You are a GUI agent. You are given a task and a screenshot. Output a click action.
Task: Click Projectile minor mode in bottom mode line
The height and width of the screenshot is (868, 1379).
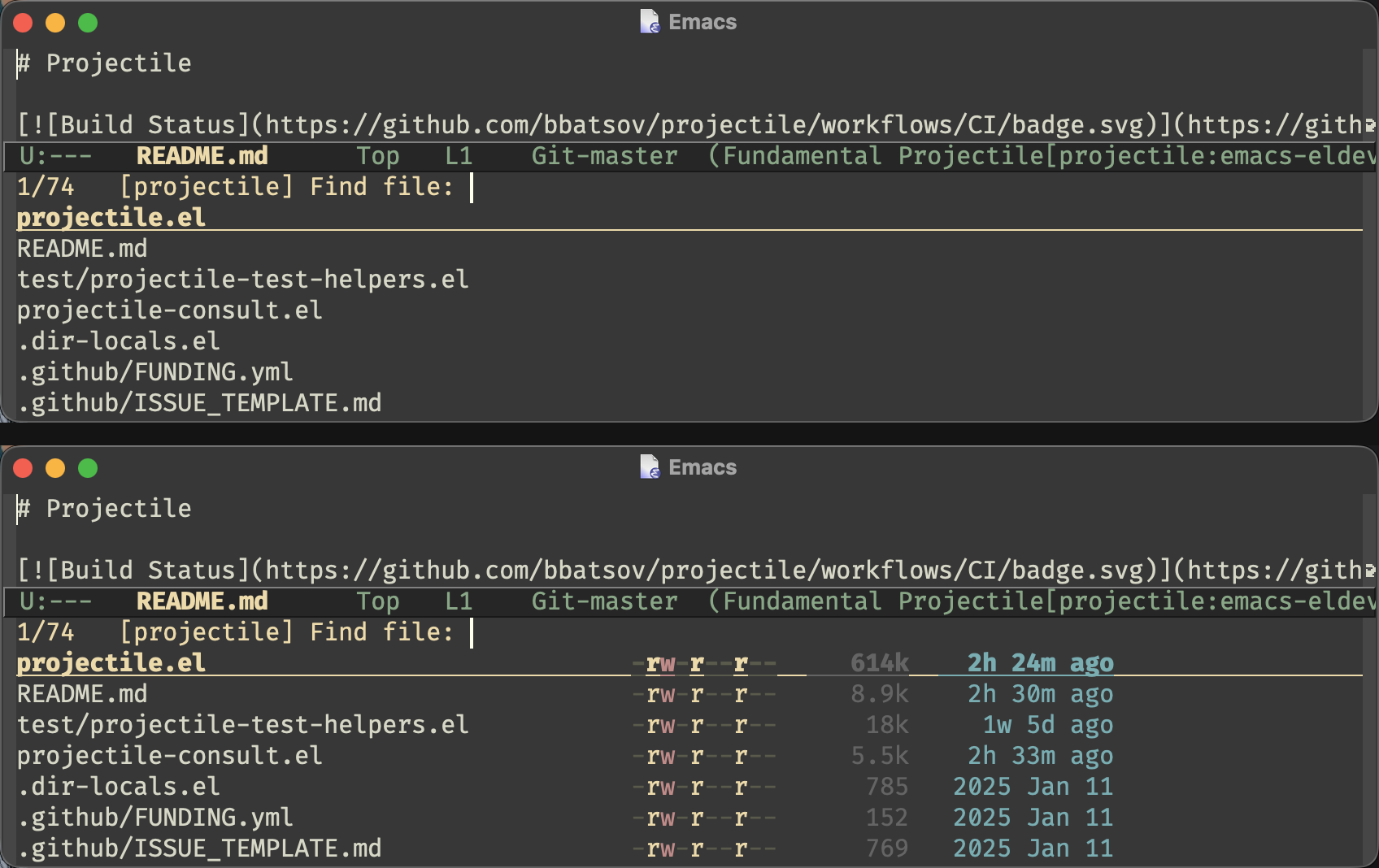click(x=971, y=601)
